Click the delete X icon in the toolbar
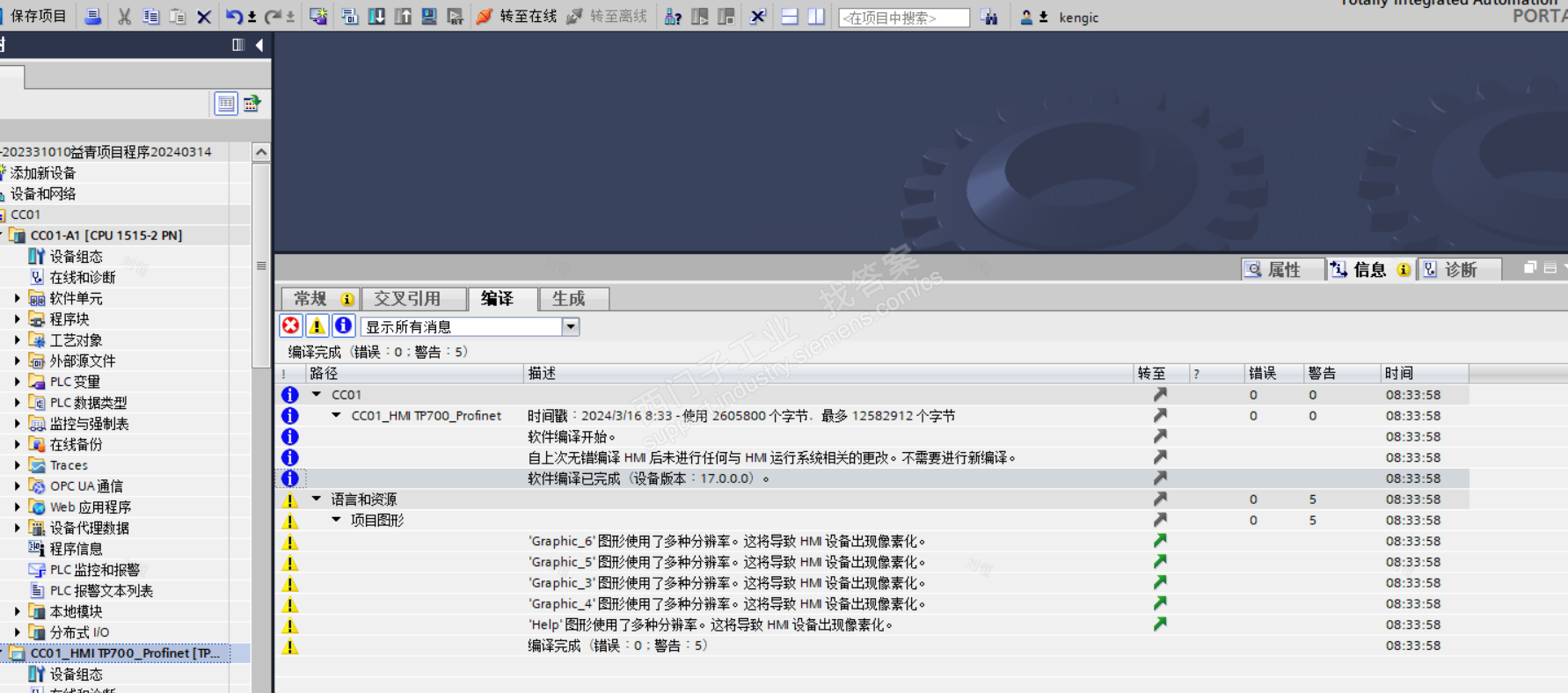Screen dimensions: 1568x693 [204, 17]
